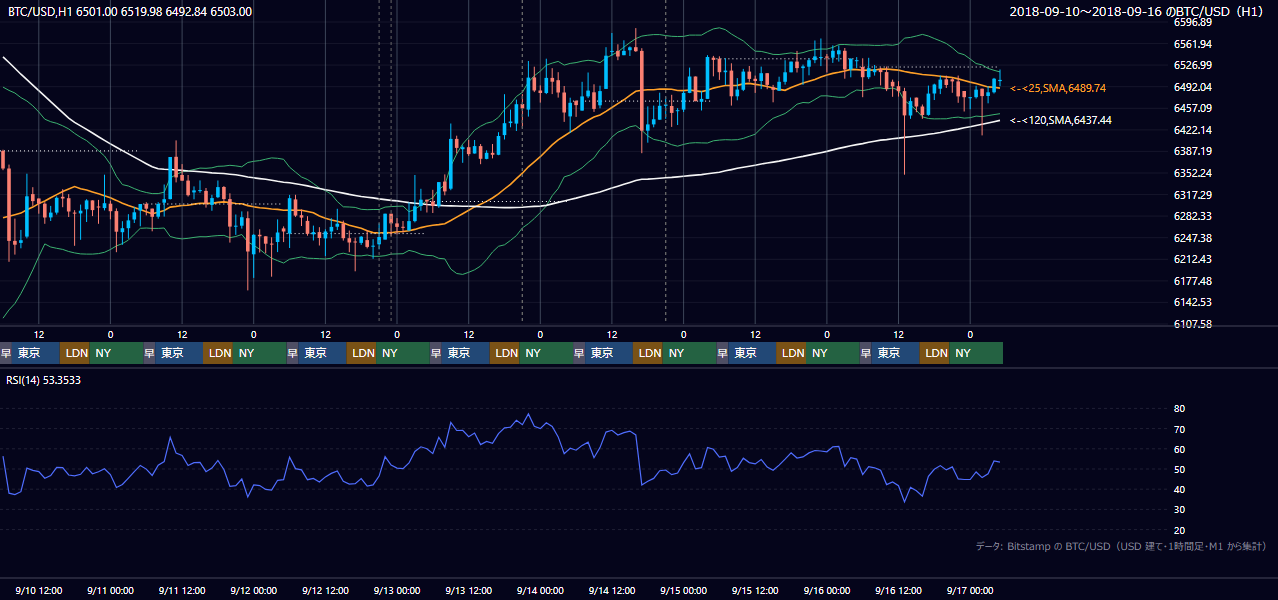Viewport: 1278px width, 600px height.
Task: Click RSI scale value 70
Action: pyautogui.click(x=1179, y=429)
